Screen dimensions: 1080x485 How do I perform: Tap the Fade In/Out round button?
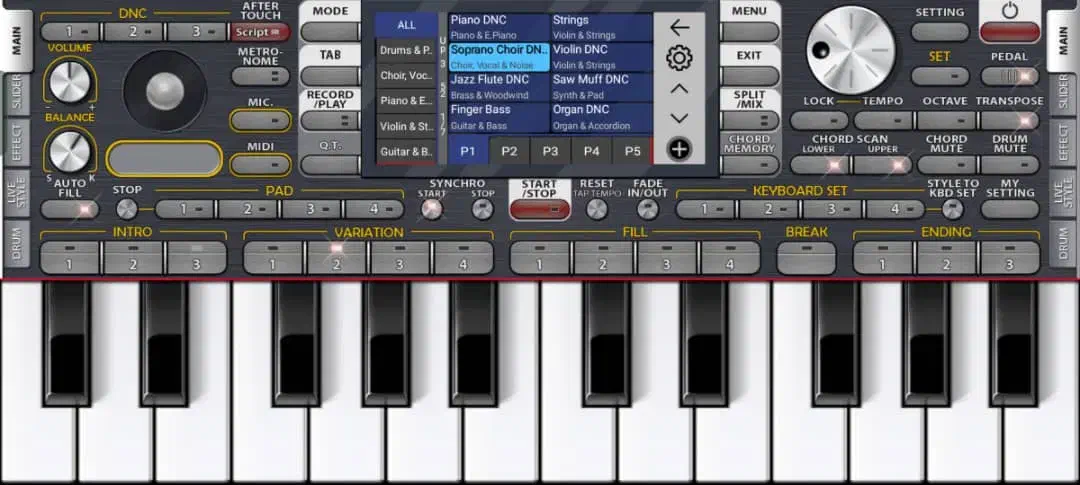pos(648,209)
